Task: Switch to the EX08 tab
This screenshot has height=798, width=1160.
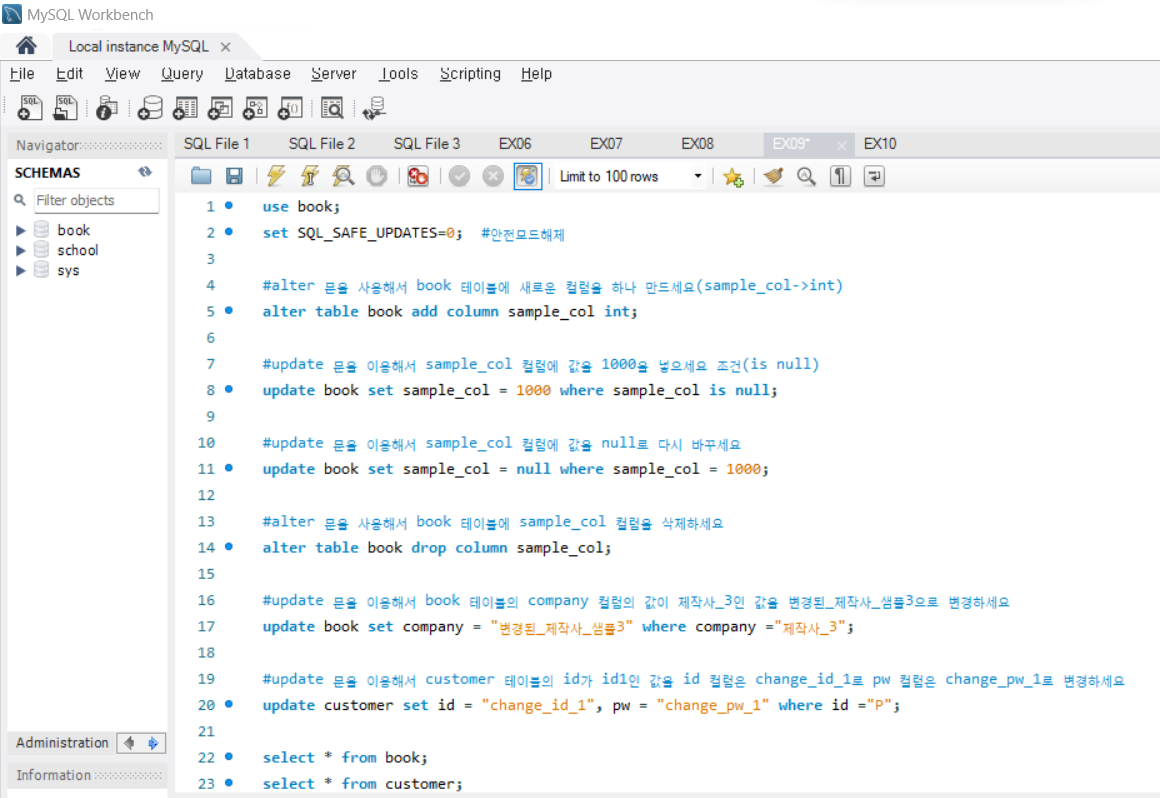Action: point(697,143)
